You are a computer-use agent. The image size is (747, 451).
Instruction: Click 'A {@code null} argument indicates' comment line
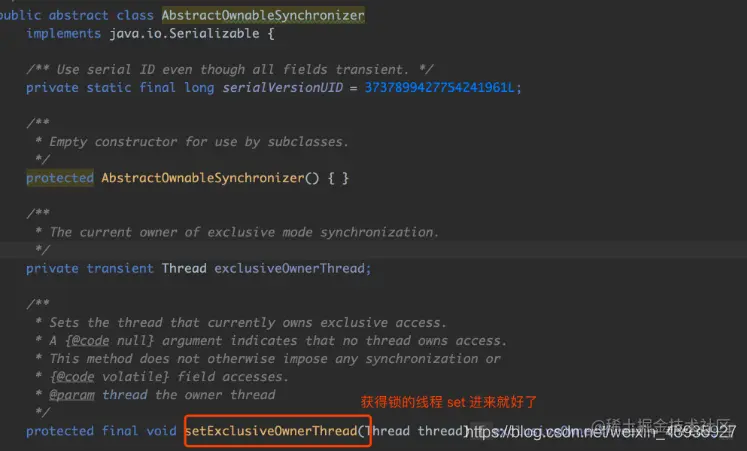[x=277, y=341]
